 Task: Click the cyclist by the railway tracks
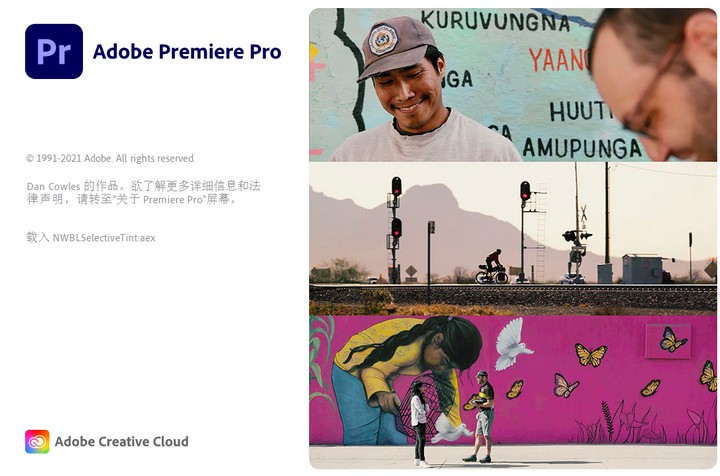coord(492,267)
